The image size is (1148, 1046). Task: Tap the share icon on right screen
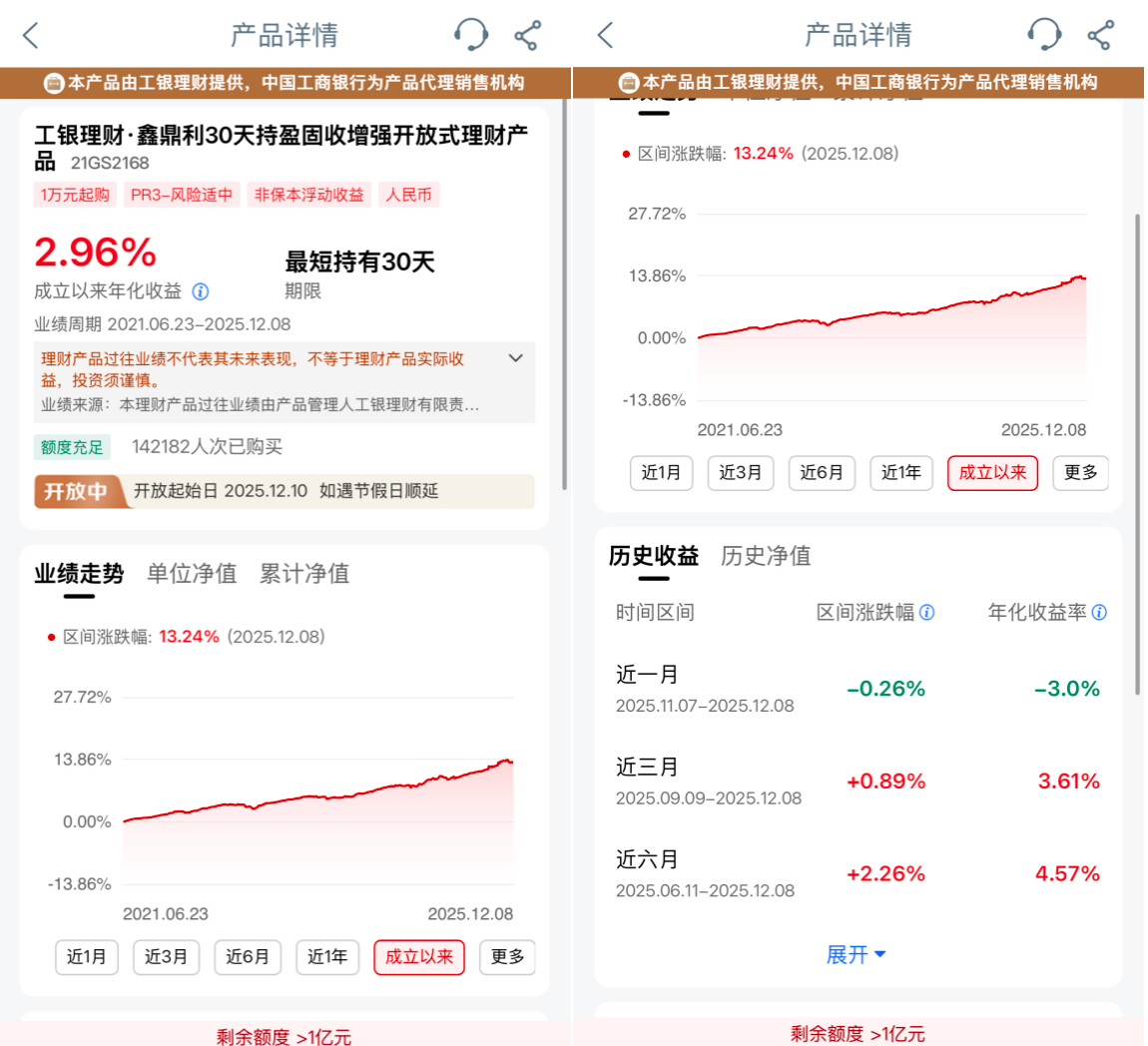(1100, 36)
